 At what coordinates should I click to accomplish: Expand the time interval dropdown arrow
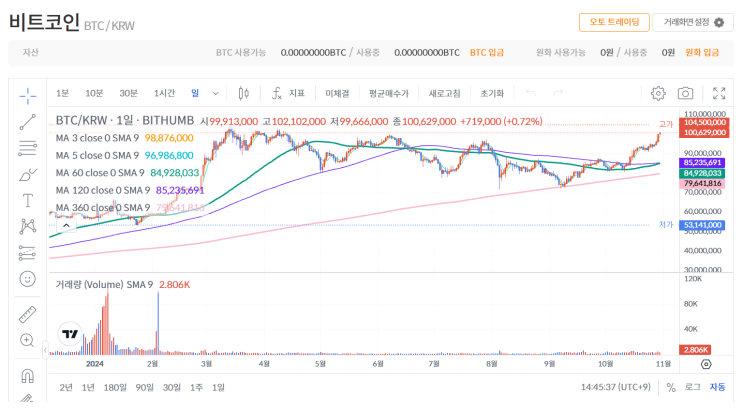pyautogui.click(x=216, y=93)
